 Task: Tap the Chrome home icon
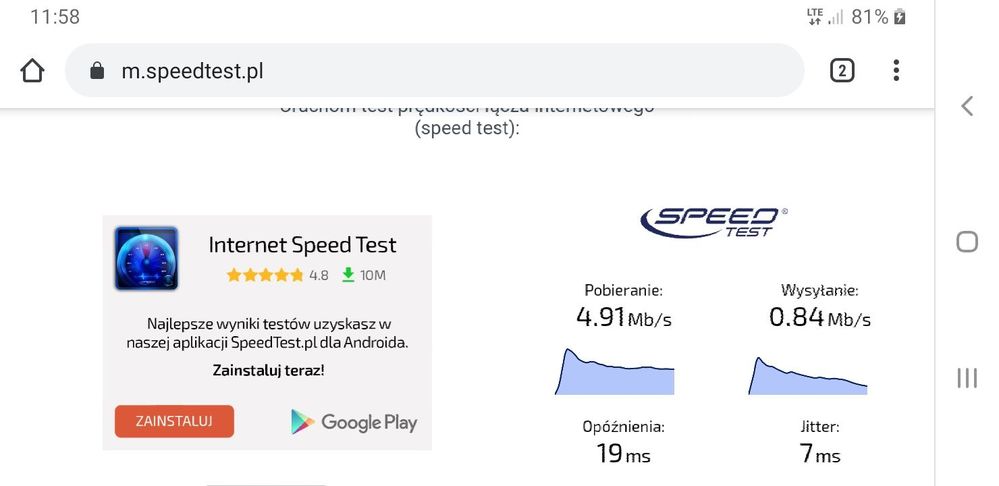pyautogui.click(x=32, y=71)
